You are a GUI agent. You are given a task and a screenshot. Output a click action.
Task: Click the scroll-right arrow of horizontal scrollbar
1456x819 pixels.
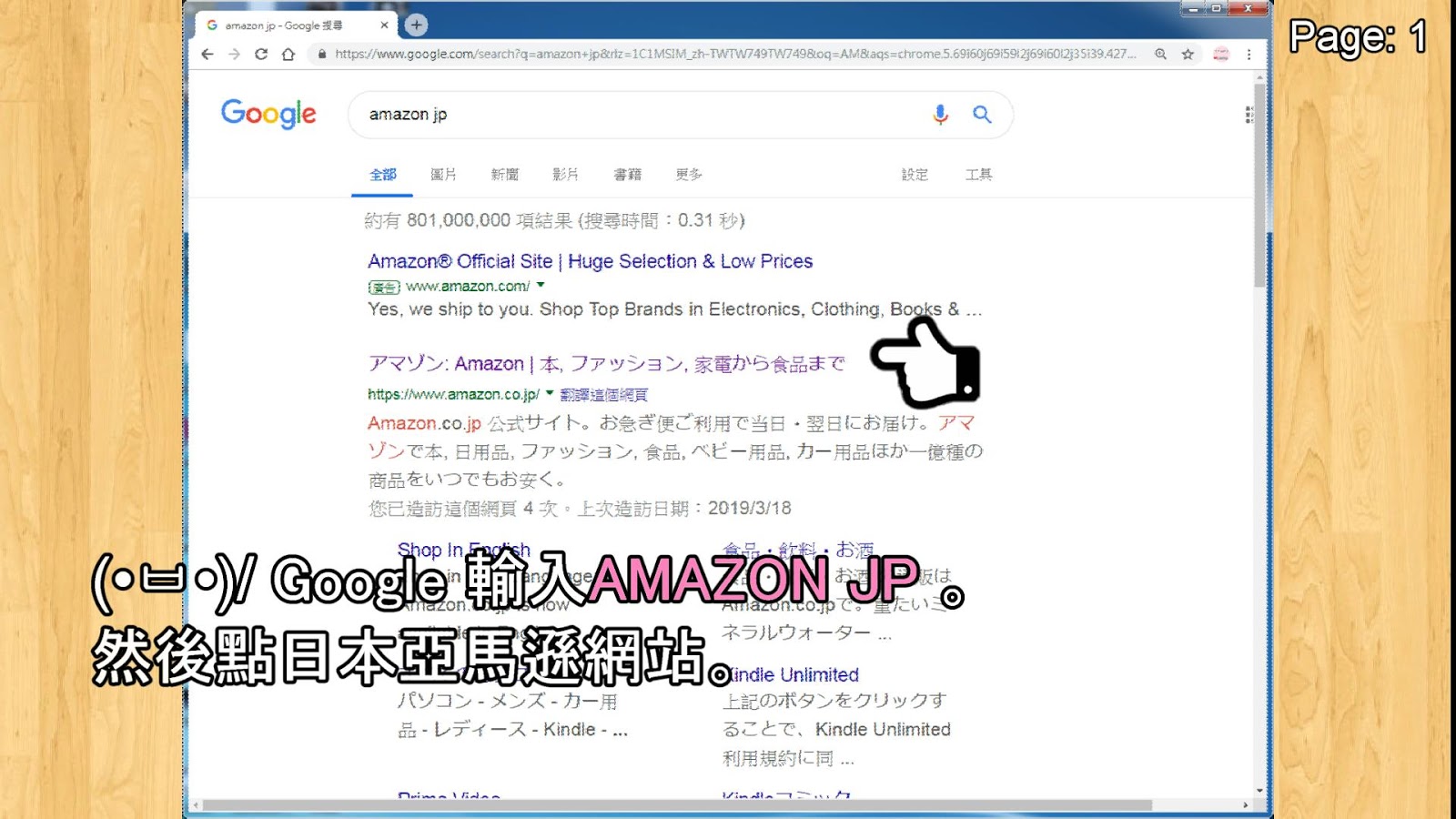[1246, 805]
